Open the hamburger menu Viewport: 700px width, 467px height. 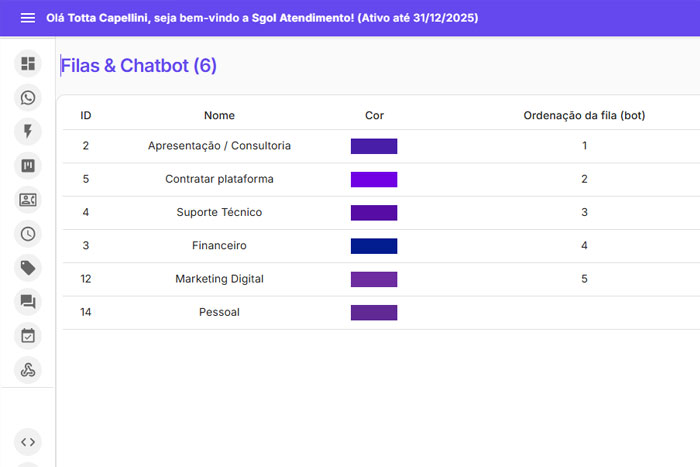tap(28, 18)
